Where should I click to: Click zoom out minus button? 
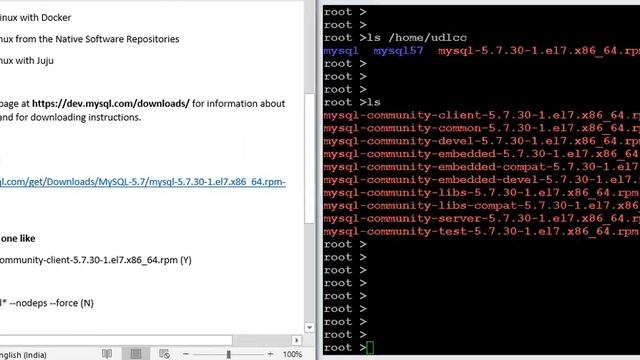(x=186, y=354)
